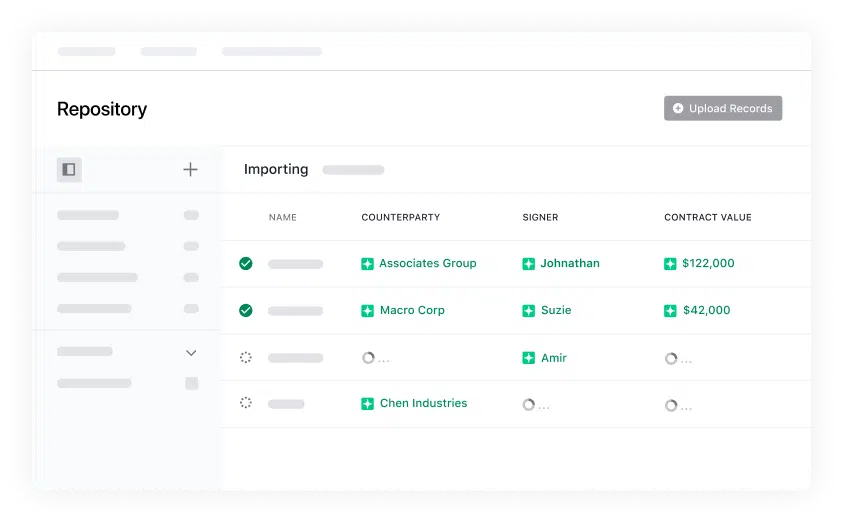Click loading status circle on Chen Industries row
This screenshot has width=844, height=523.
pos(245,404)
